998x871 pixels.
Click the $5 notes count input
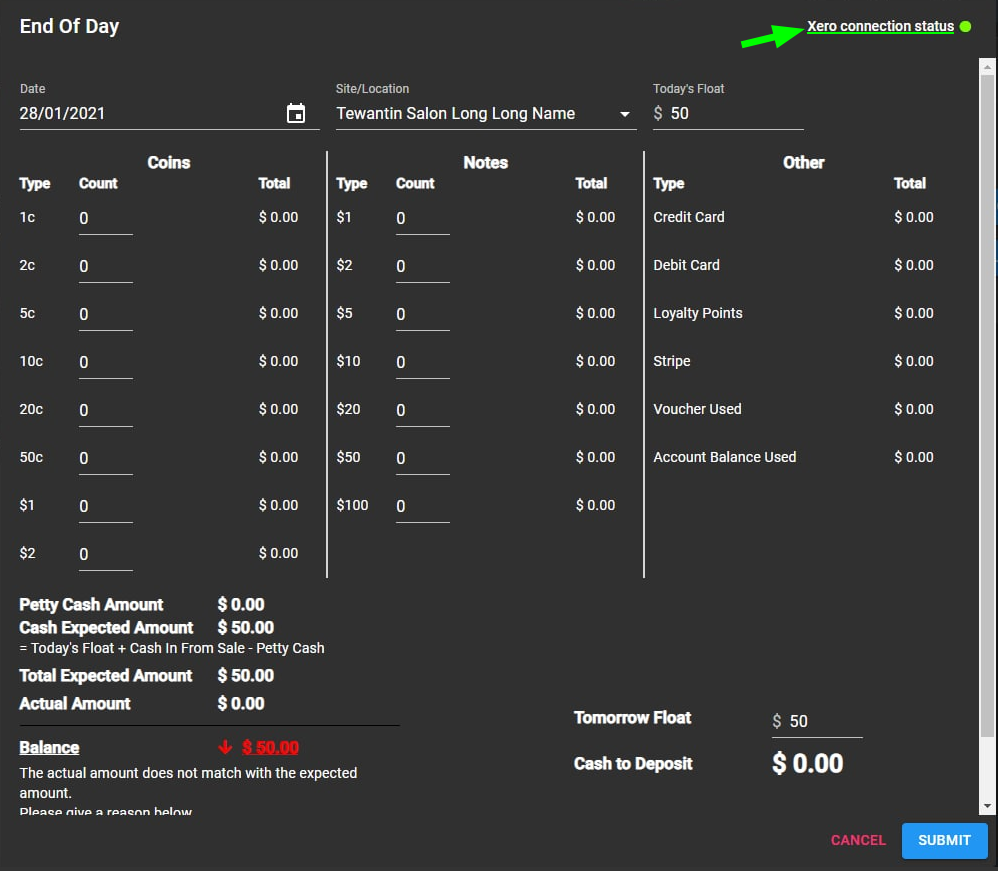pyautogui.click(x=422, y=315)
